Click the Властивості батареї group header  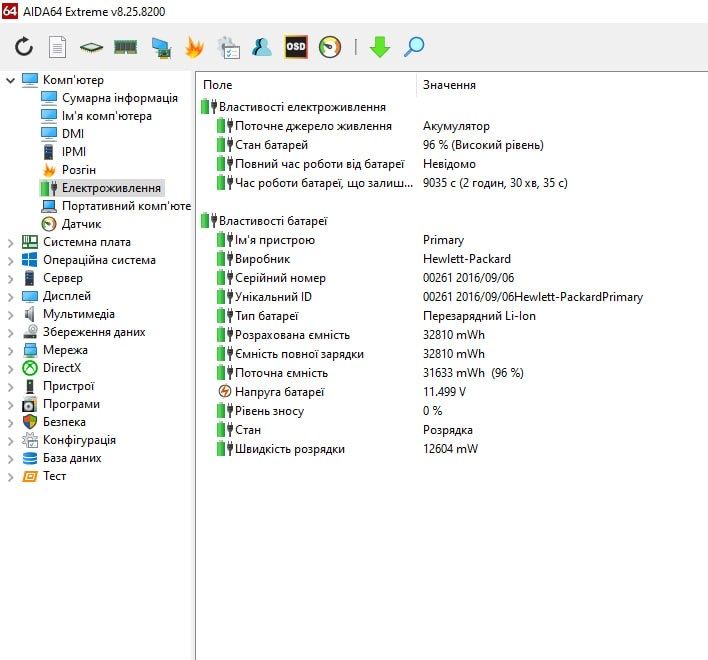(273, 221)
